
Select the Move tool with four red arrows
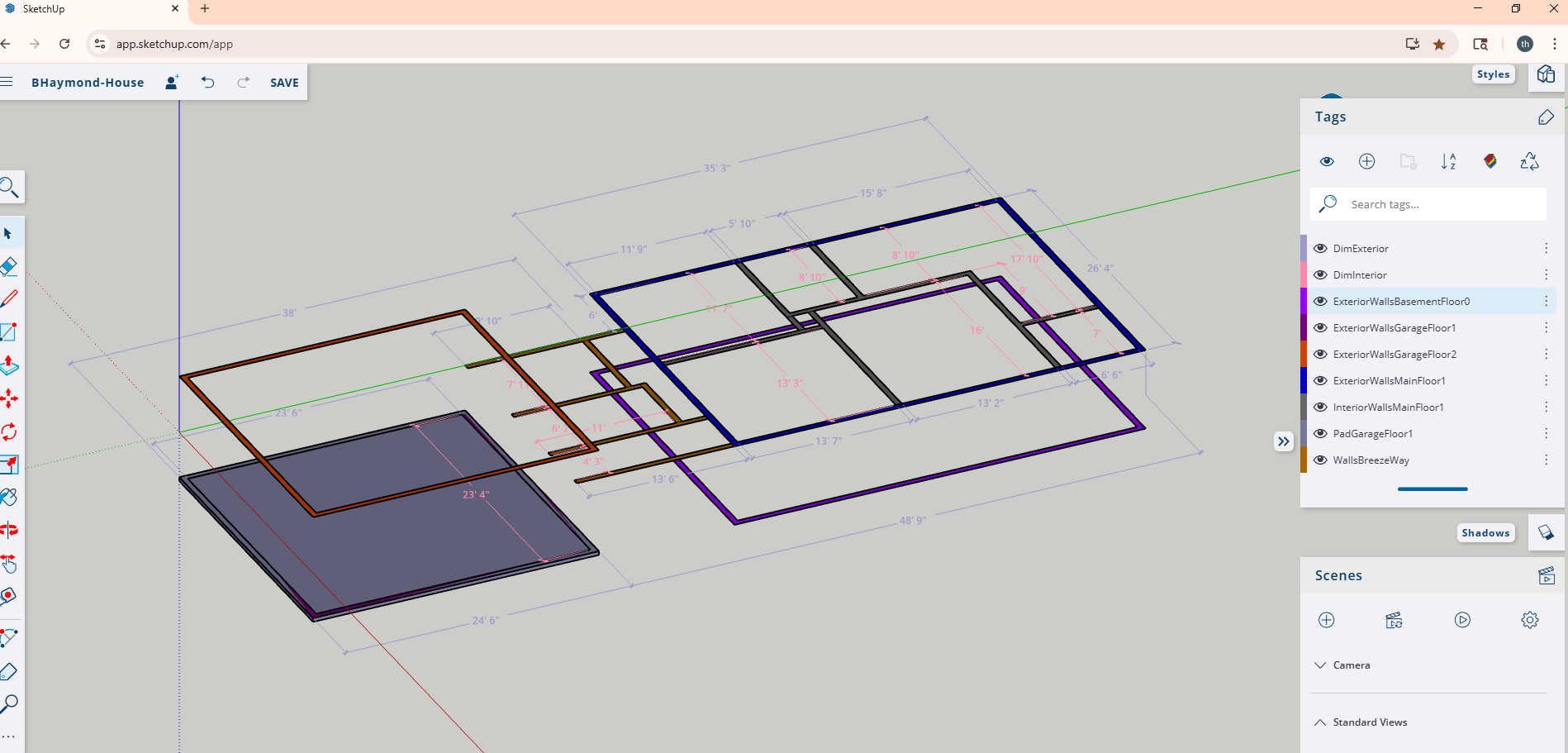tap(9, 398)
